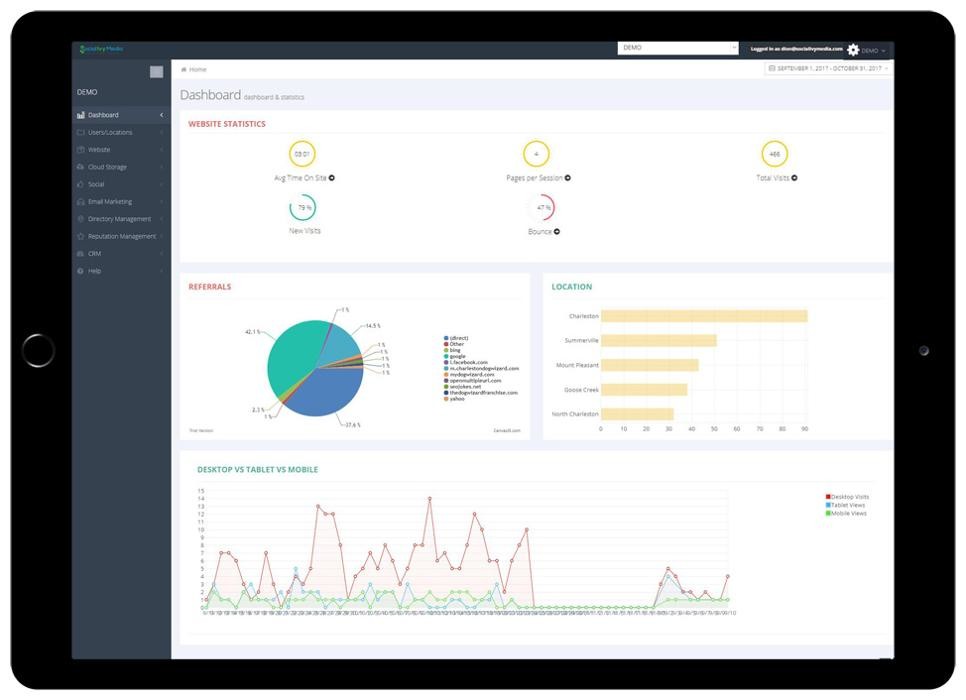Click the (direct) blue legend swatch
This screenshot has height=700, width=966.
[446, 338]
